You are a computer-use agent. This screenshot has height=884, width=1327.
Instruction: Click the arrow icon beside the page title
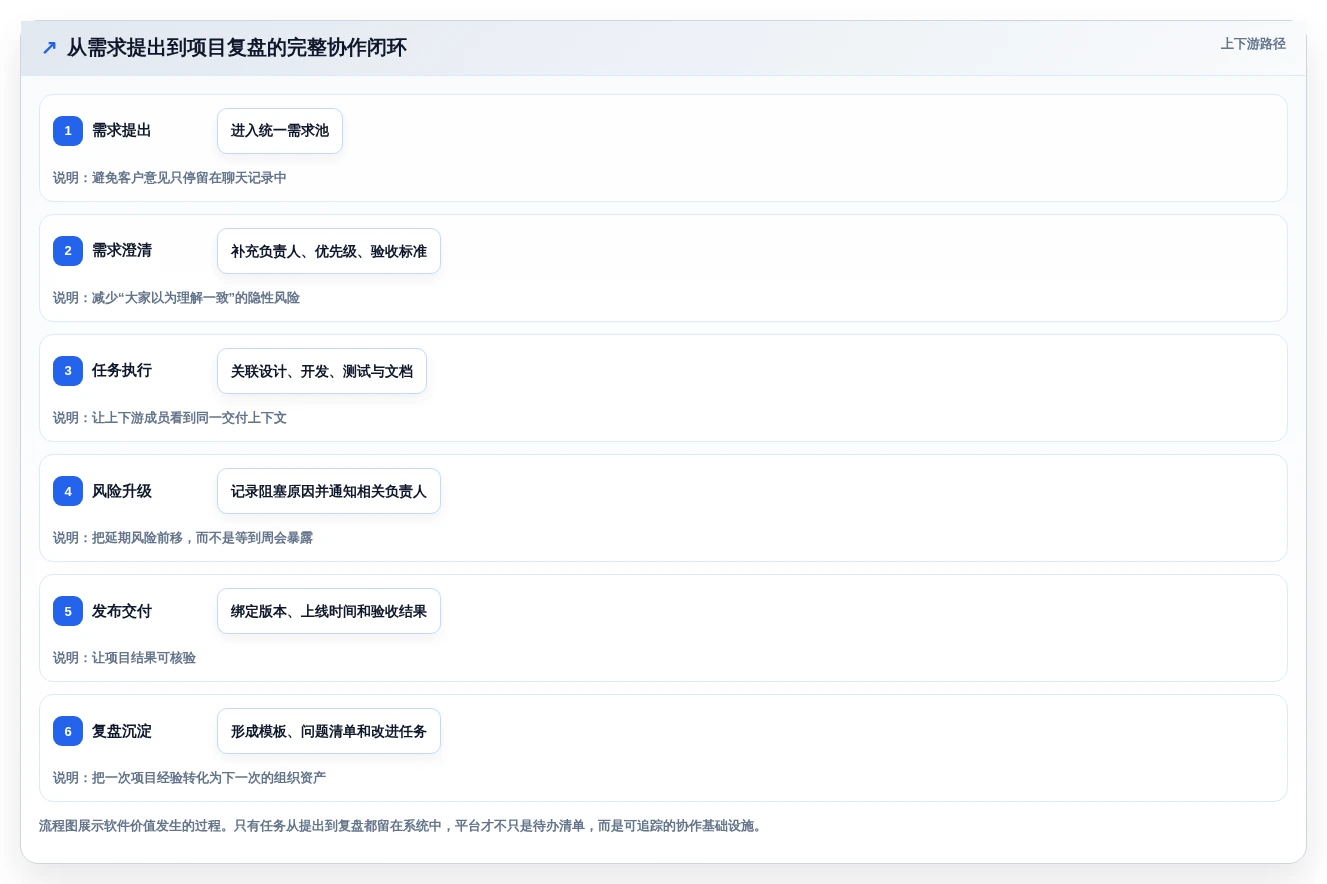[x=49, y=48]
